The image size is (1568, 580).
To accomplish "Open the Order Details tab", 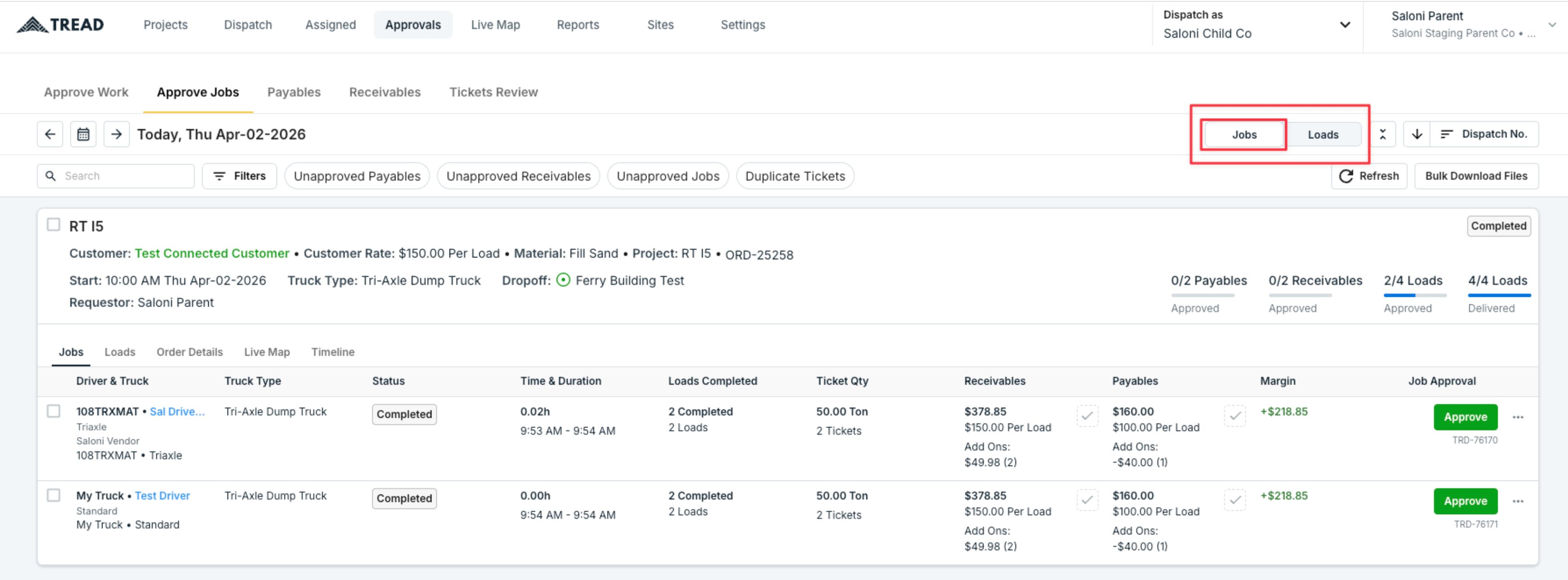I will pyautogui.click(x=189, y=352).
